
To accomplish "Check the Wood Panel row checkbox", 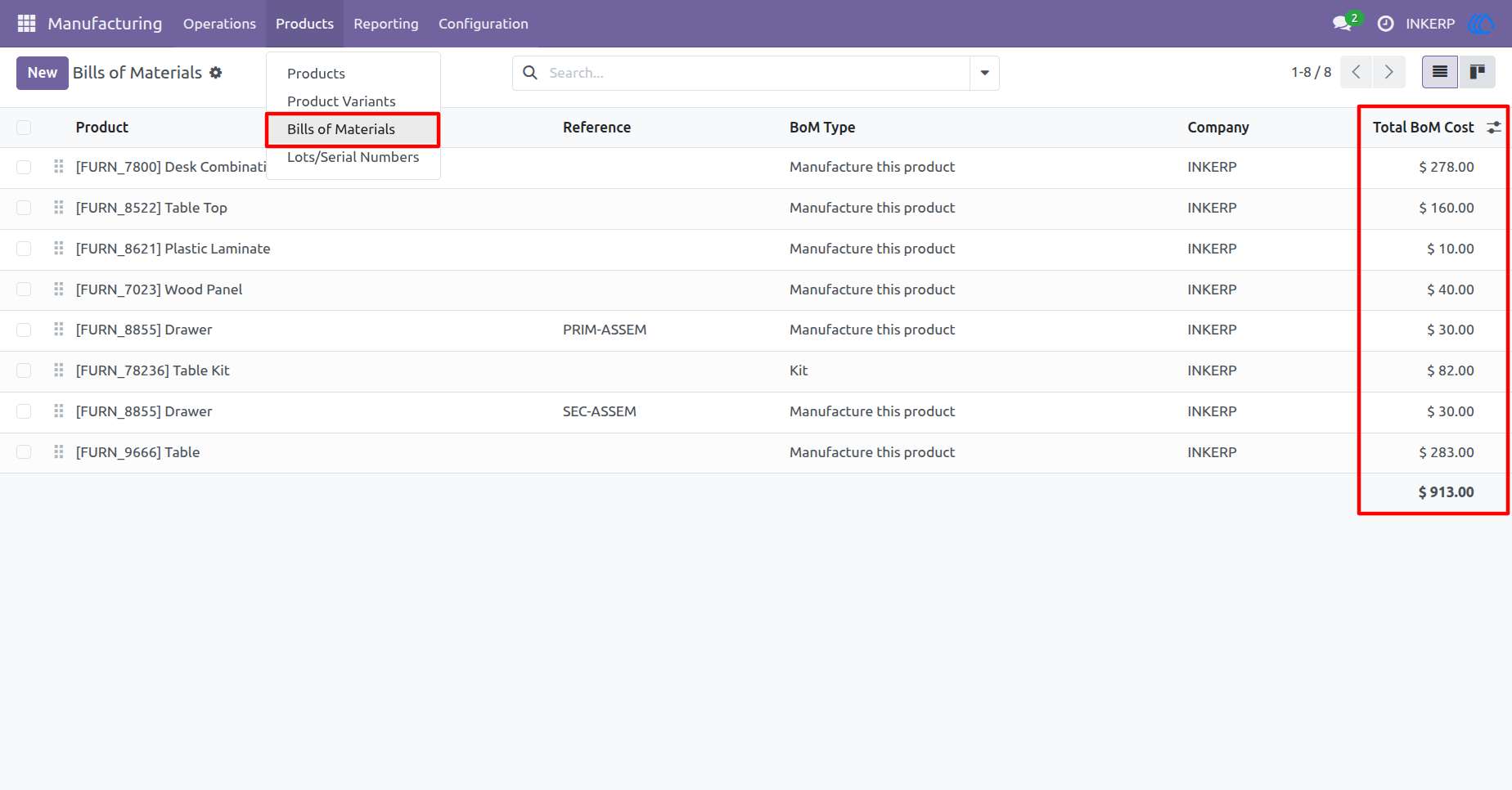I will click(x=24, y=290).
